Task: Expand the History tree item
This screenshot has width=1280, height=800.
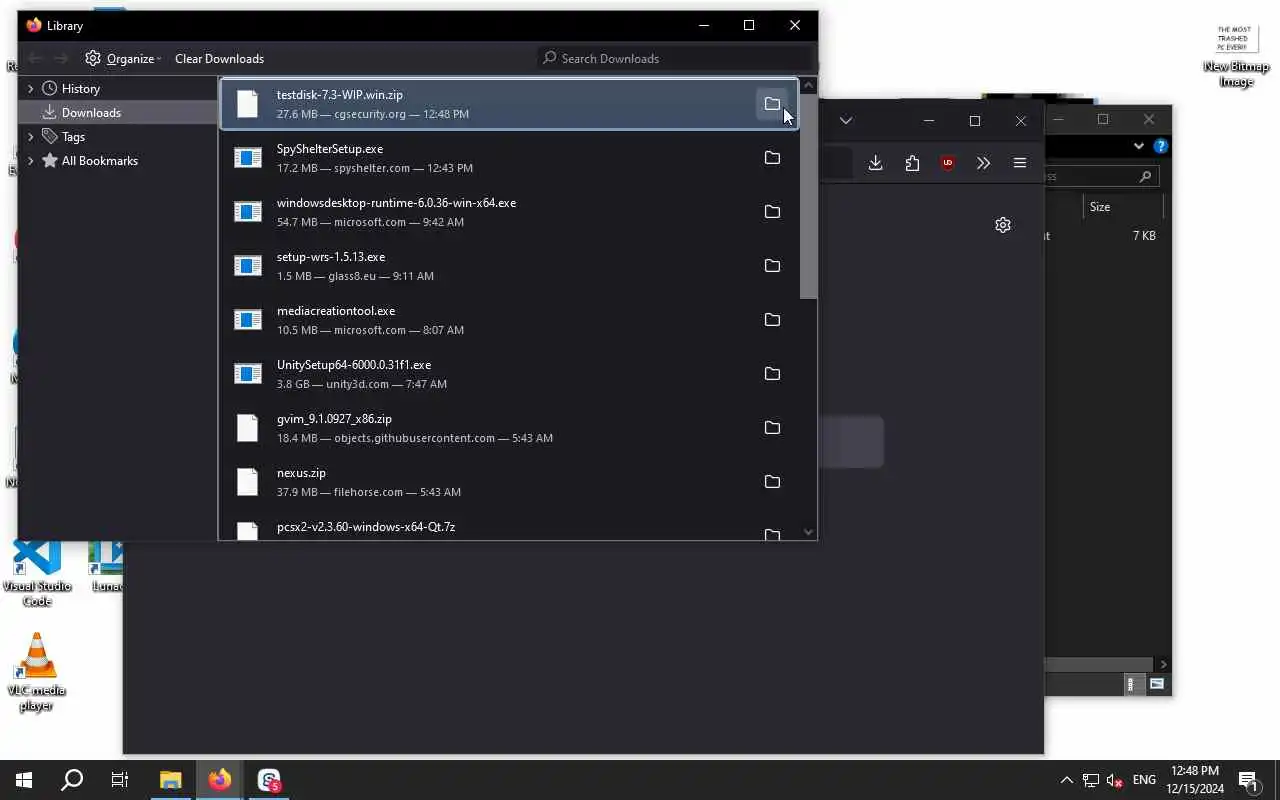Action: pyautogui.click(x=30, y=89)
